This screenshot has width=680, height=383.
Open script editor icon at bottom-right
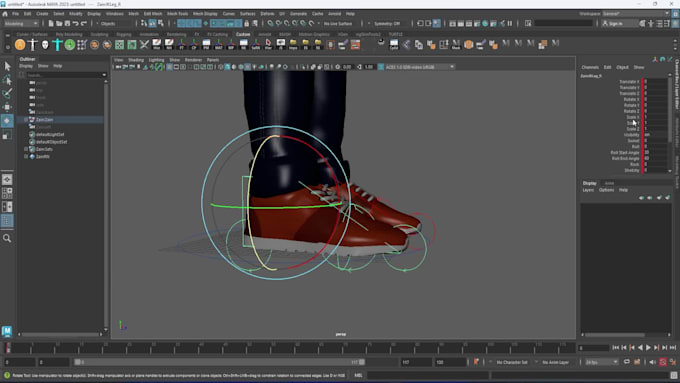[673, 375]
